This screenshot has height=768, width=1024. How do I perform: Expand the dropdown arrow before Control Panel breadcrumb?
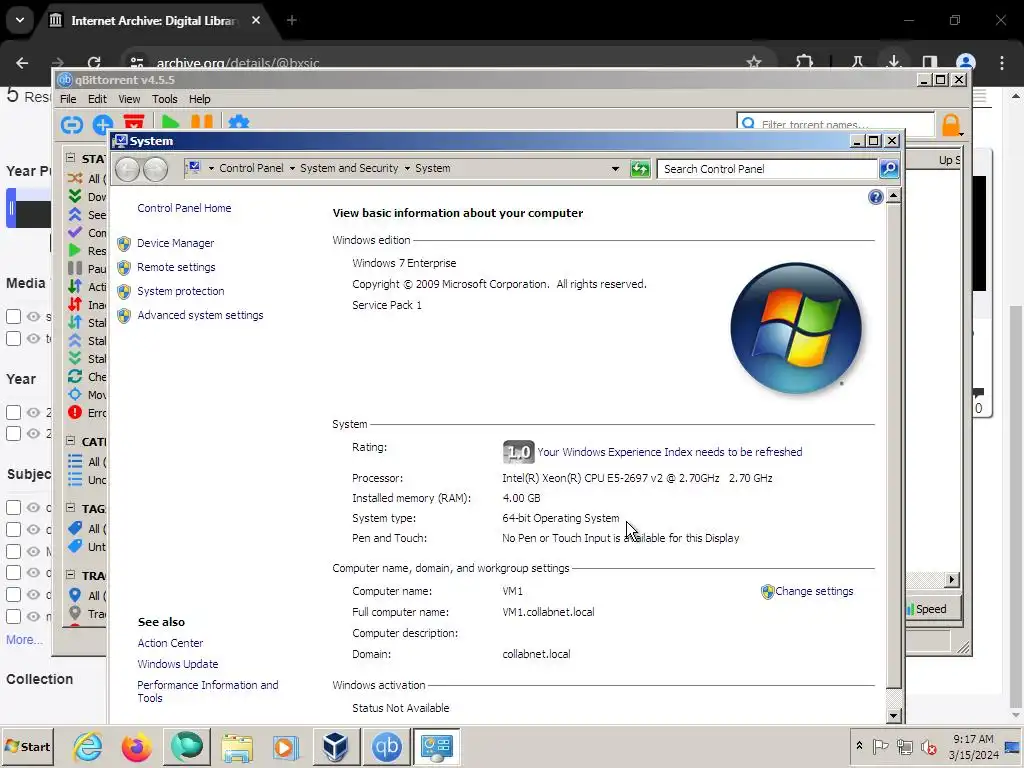211,168
